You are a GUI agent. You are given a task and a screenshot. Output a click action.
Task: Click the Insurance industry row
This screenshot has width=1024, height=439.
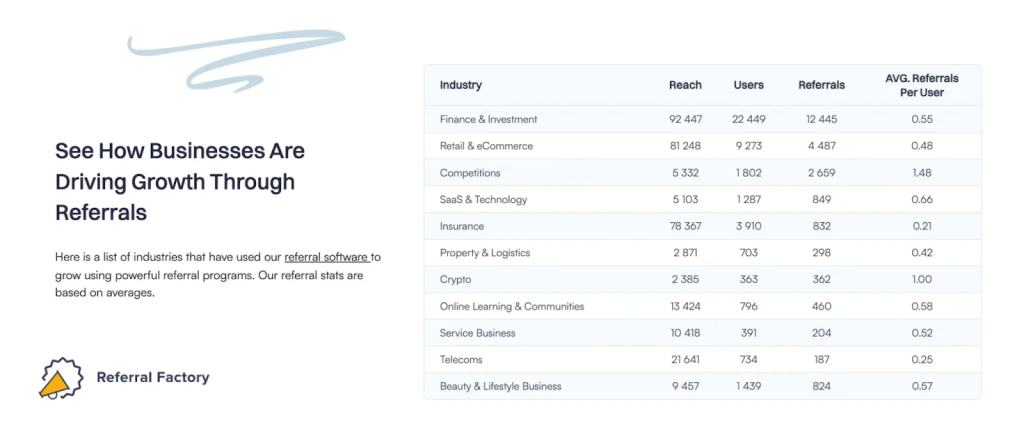(703, 226)
